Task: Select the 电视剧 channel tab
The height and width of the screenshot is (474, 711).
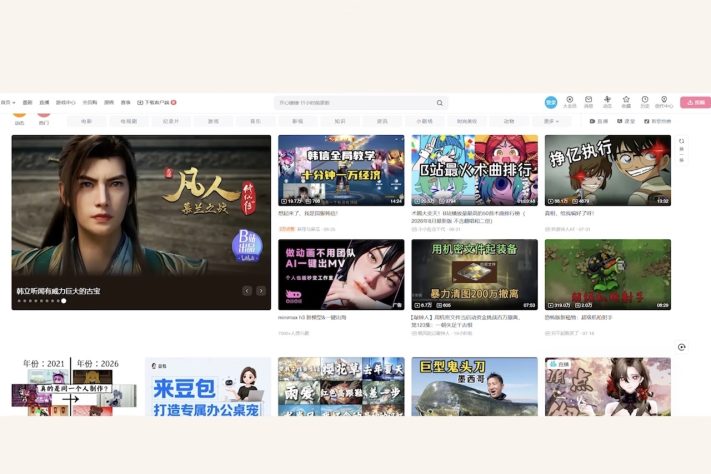Action: pos(129,121)
